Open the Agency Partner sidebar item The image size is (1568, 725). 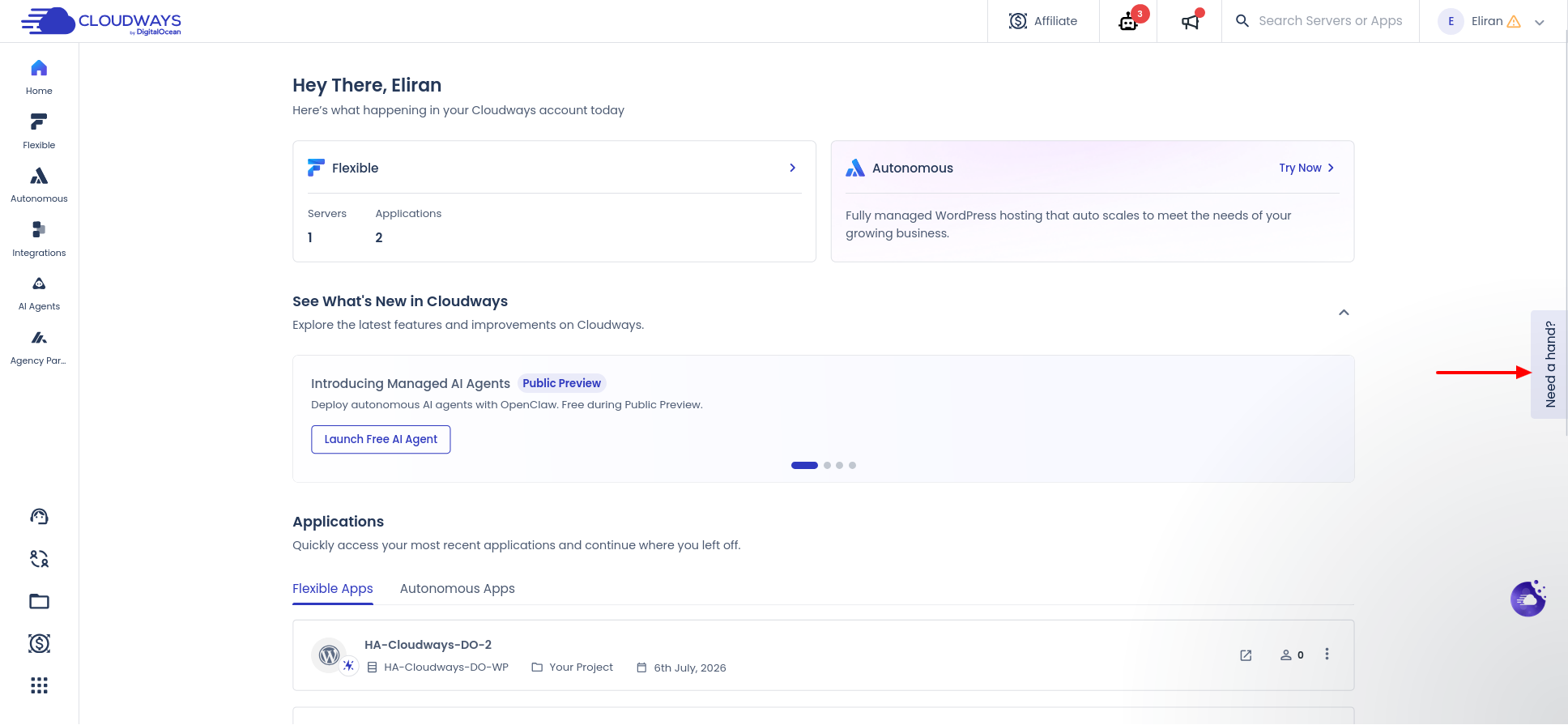point(39,348)
